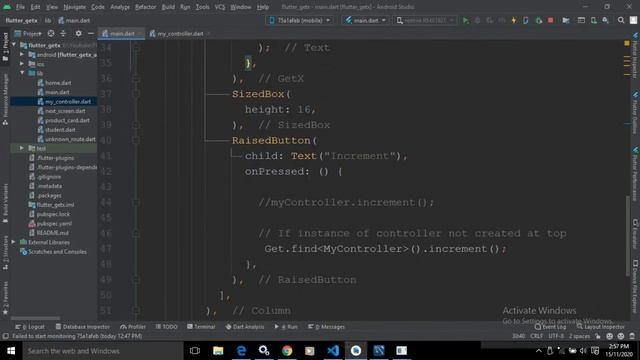Screen dimensions: 640x360
Task: Open Search Everywhere magnifier icon
Action: coord(621,20)
